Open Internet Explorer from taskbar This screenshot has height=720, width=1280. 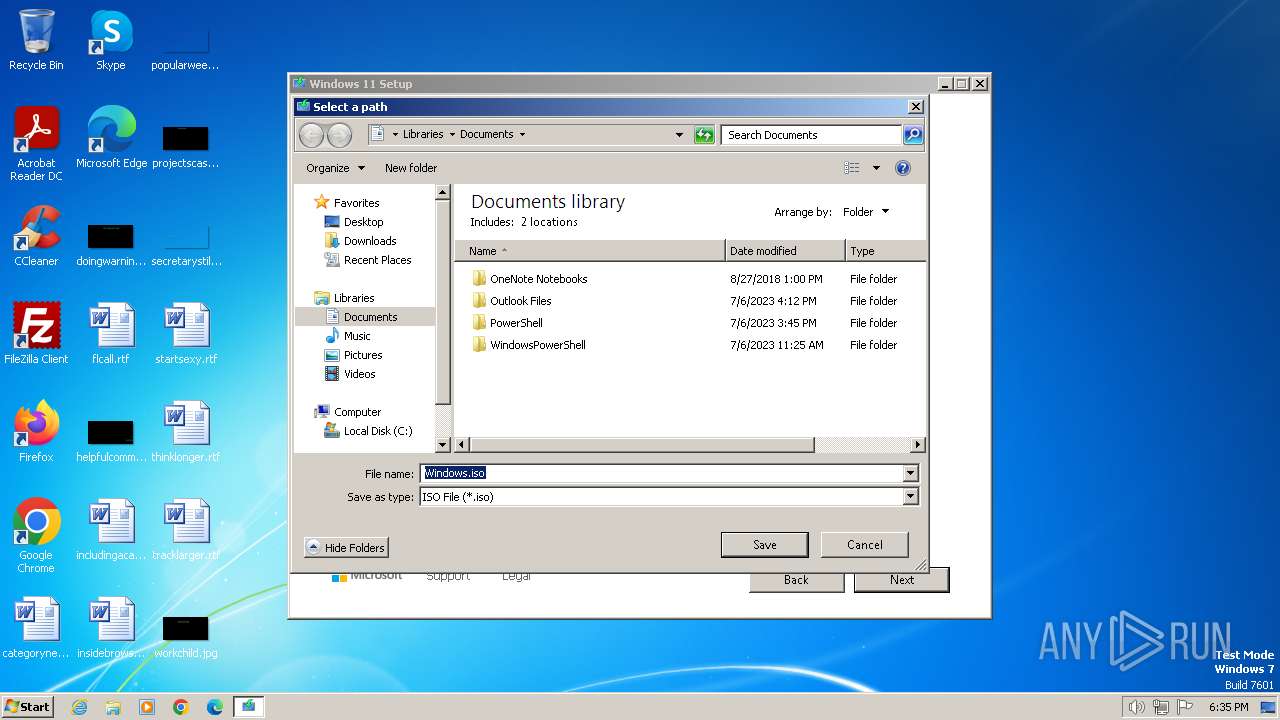tap(79, 707)
